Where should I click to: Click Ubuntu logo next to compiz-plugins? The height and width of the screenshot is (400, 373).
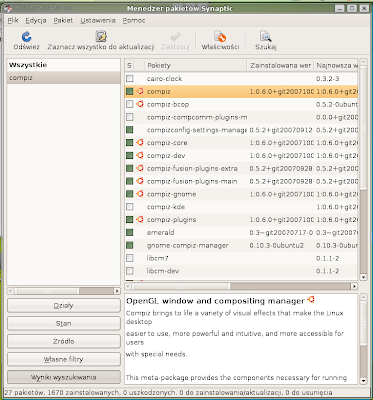tap(140, 219)
